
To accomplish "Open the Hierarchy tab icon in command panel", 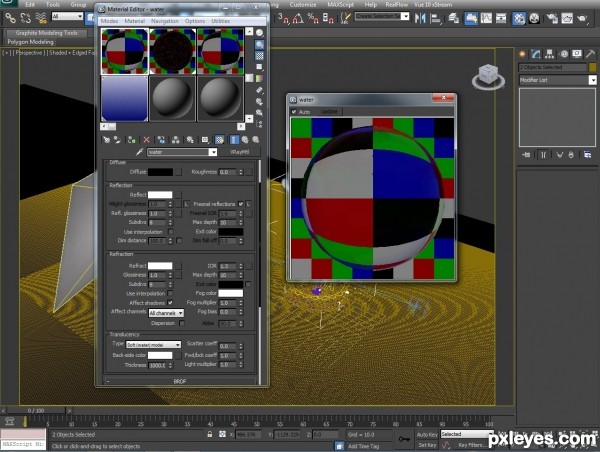I will click(549, 54).
